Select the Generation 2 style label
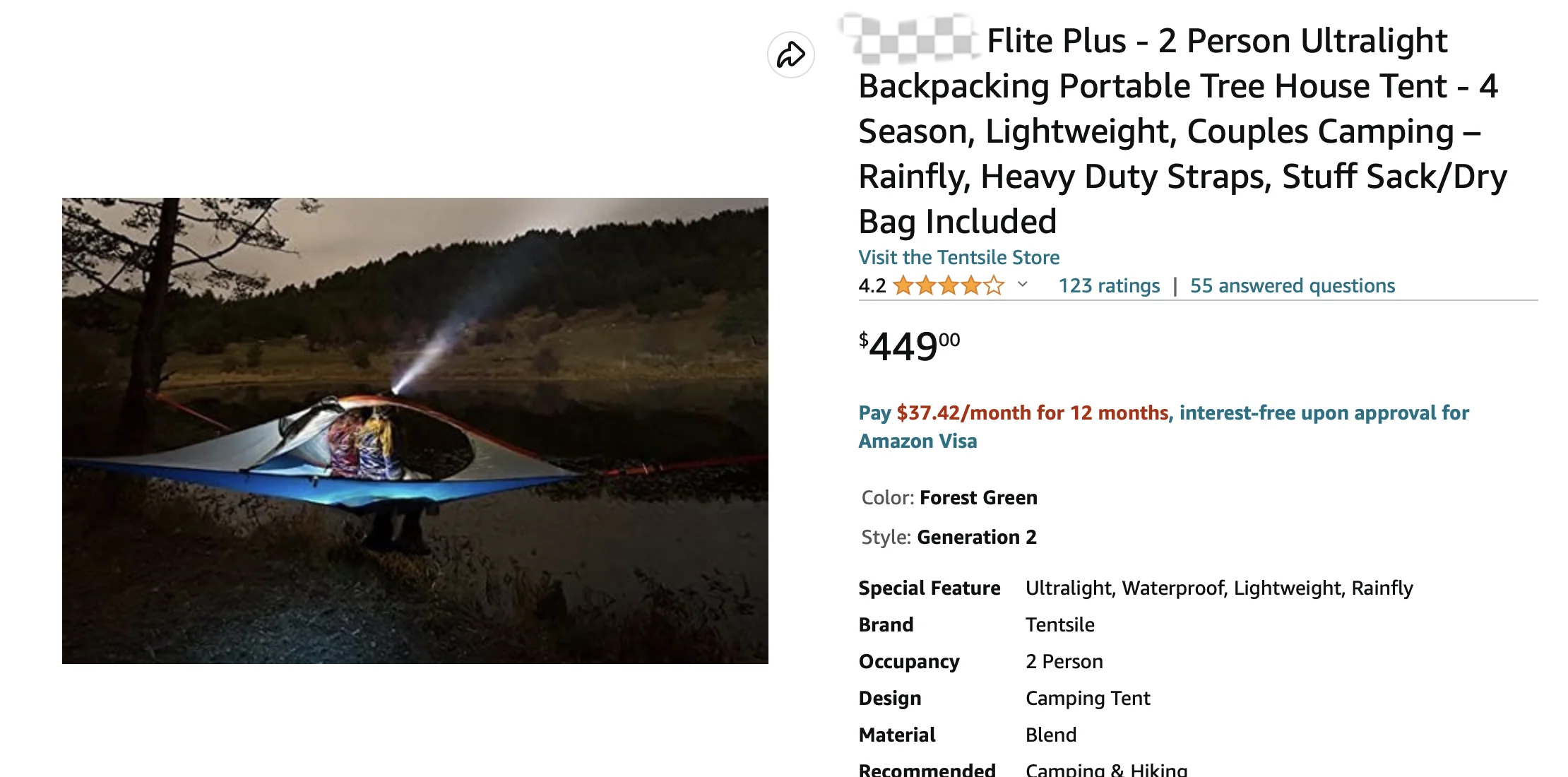 click(x=977, y=537)
